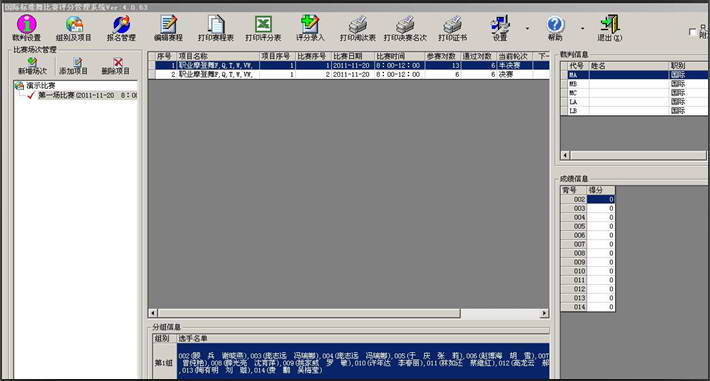The height and width of the screenshot is (381, 710).
Task: Click 当前轮次 column header
Action: [515, 56]
